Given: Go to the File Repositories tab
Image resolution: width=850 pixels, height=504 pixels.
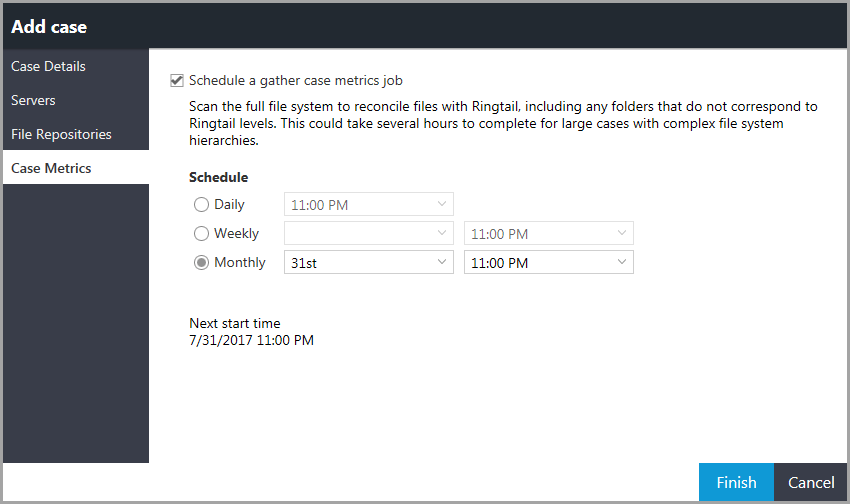Looking at the screenshot, I should 76,134.
